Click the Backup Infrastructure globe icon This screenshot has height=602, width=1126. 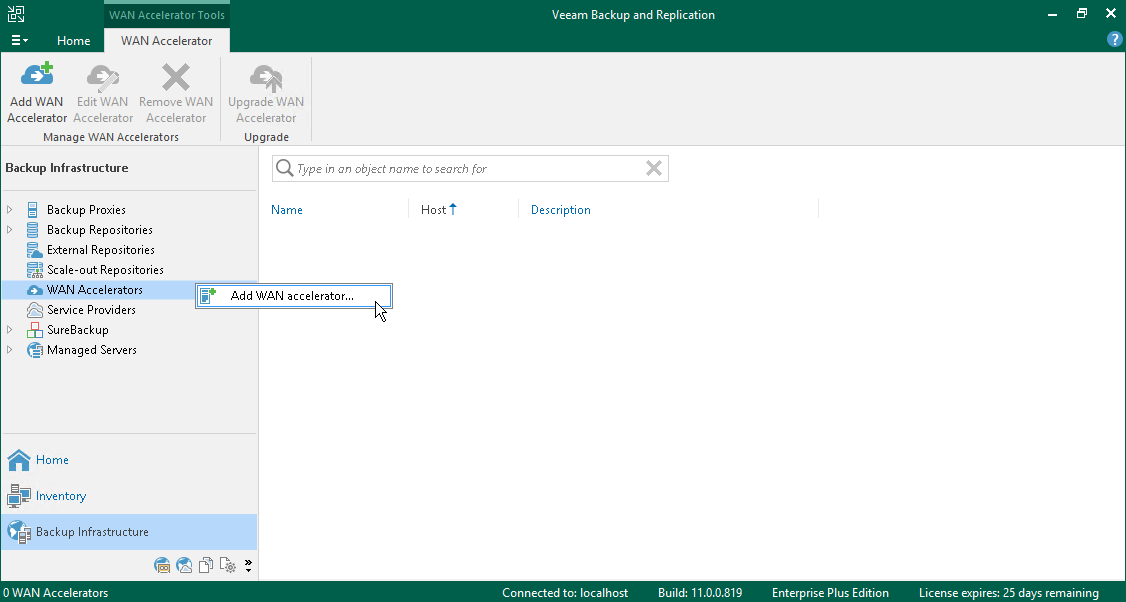coord(19,532)
